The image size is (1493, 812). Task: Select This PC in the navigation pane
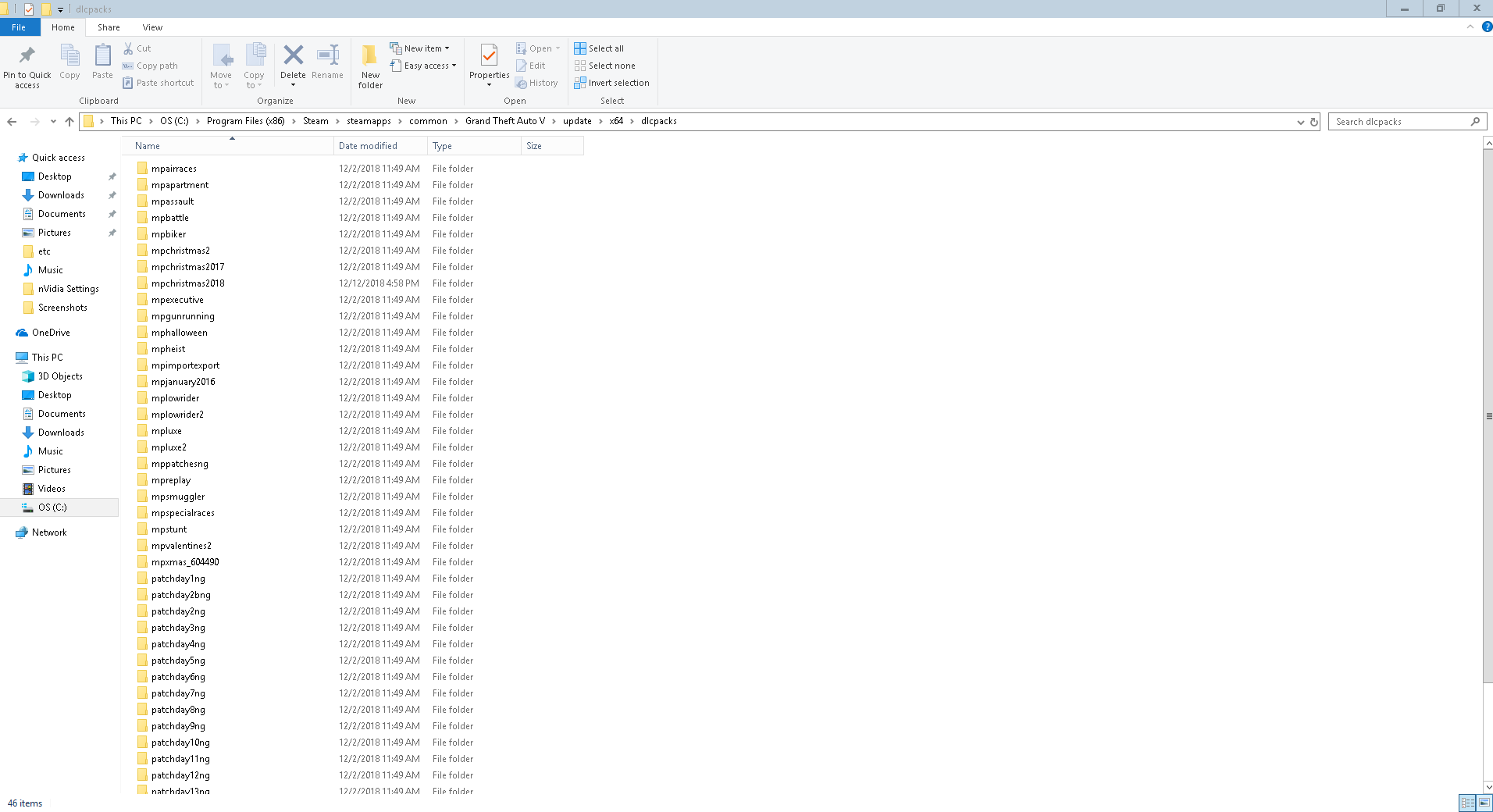(47, 358)
